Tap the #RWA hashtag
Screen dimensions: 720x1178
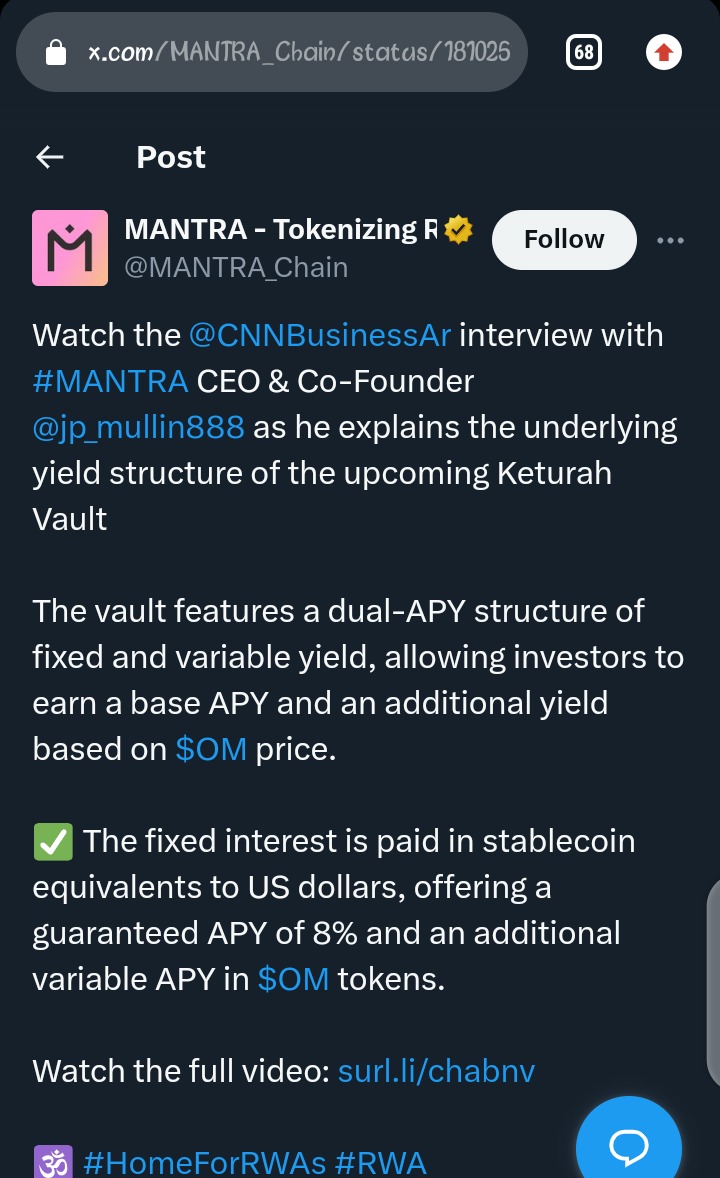381,1162
